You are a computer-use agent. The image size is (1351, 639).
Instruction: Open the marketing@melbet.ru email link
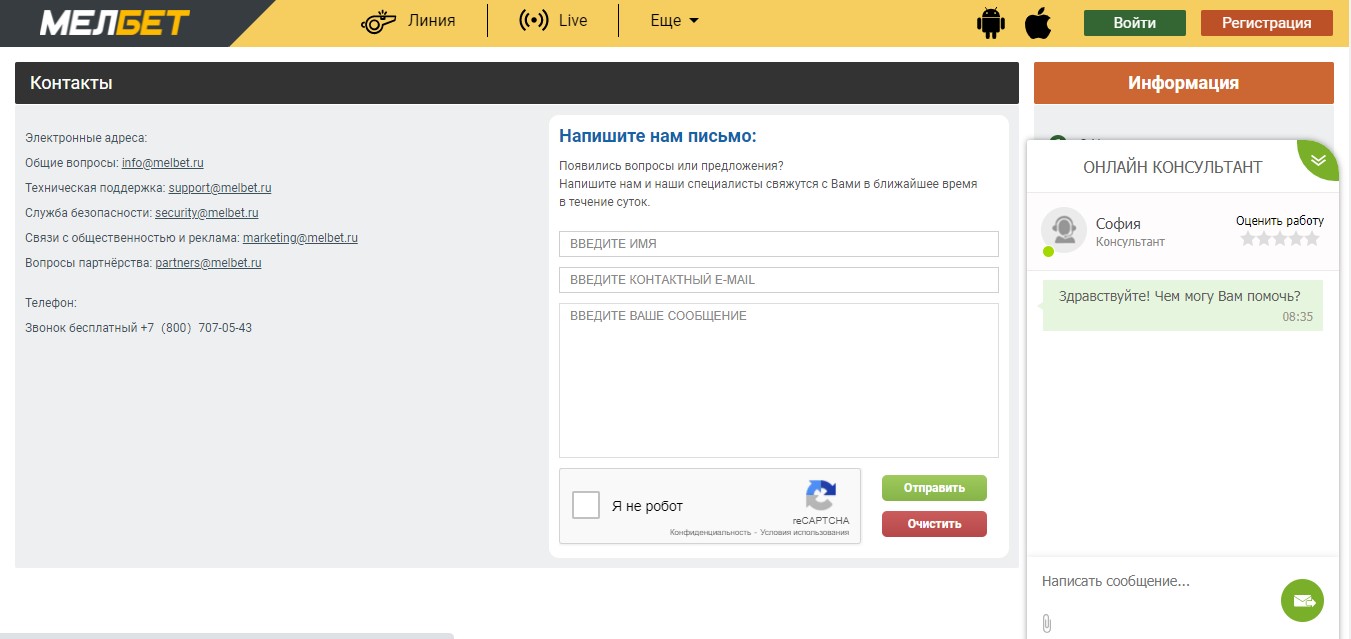point(300,238)
